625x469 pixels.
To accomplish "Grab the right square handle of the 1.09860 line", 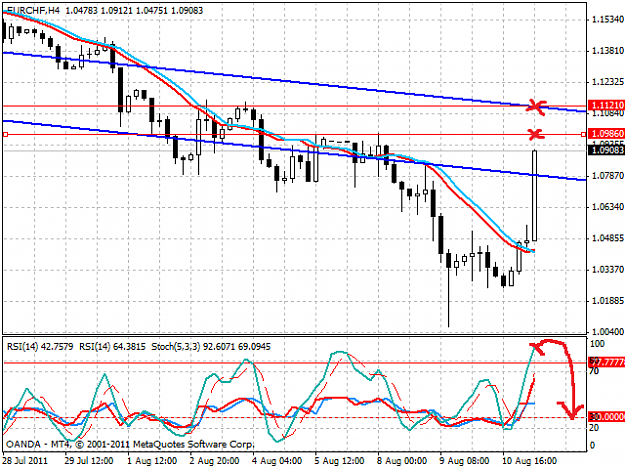I will click(584, 135).
